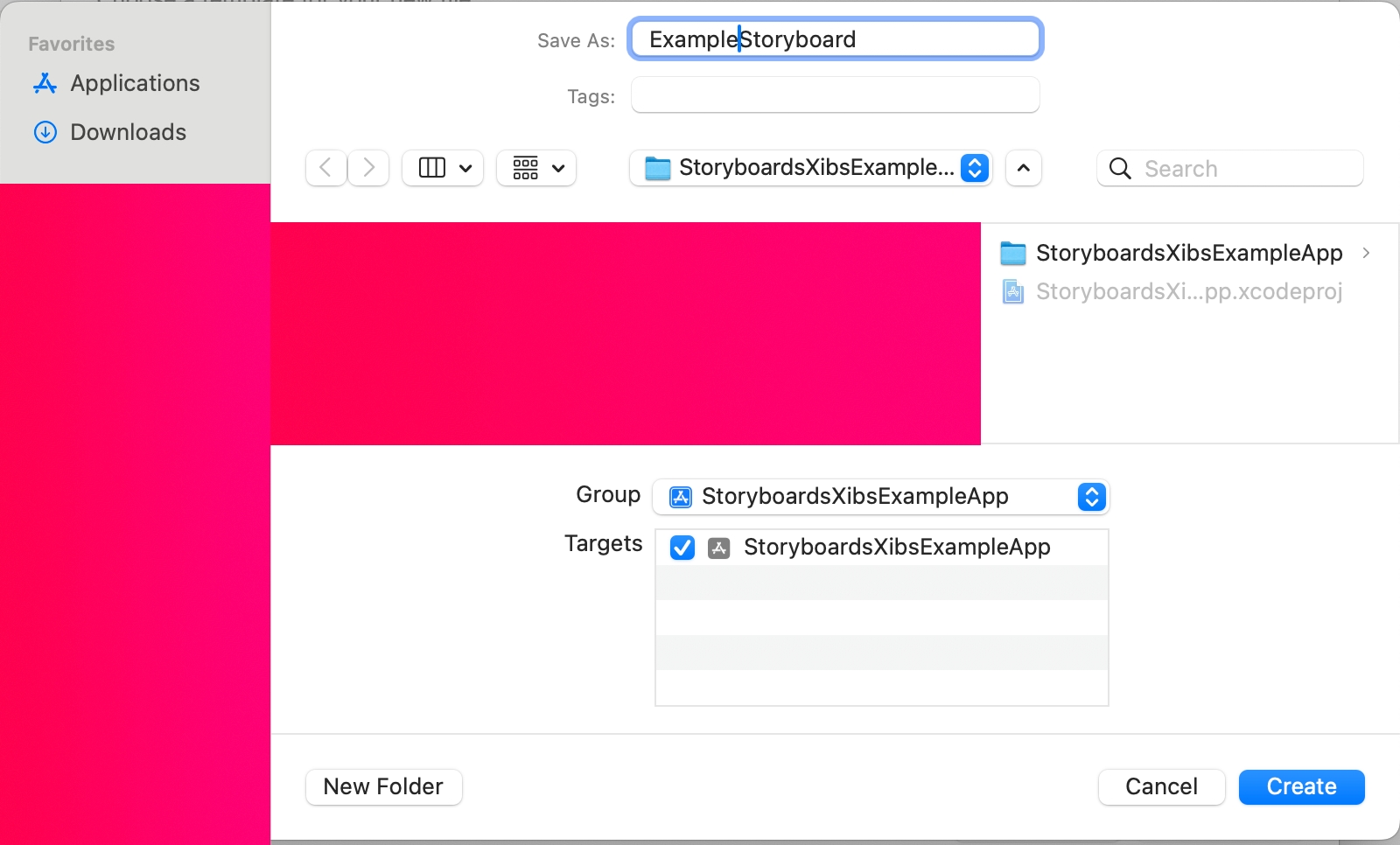Click the back navigation arrow
This screenshot has width=1400, height=845.
click(x=325, y=168)
